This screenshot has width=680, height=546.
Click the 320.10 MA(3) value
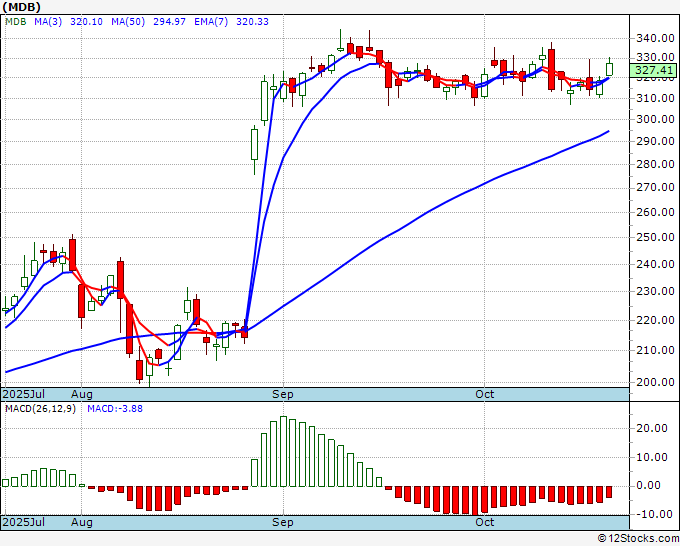click(x=86, y=22)
